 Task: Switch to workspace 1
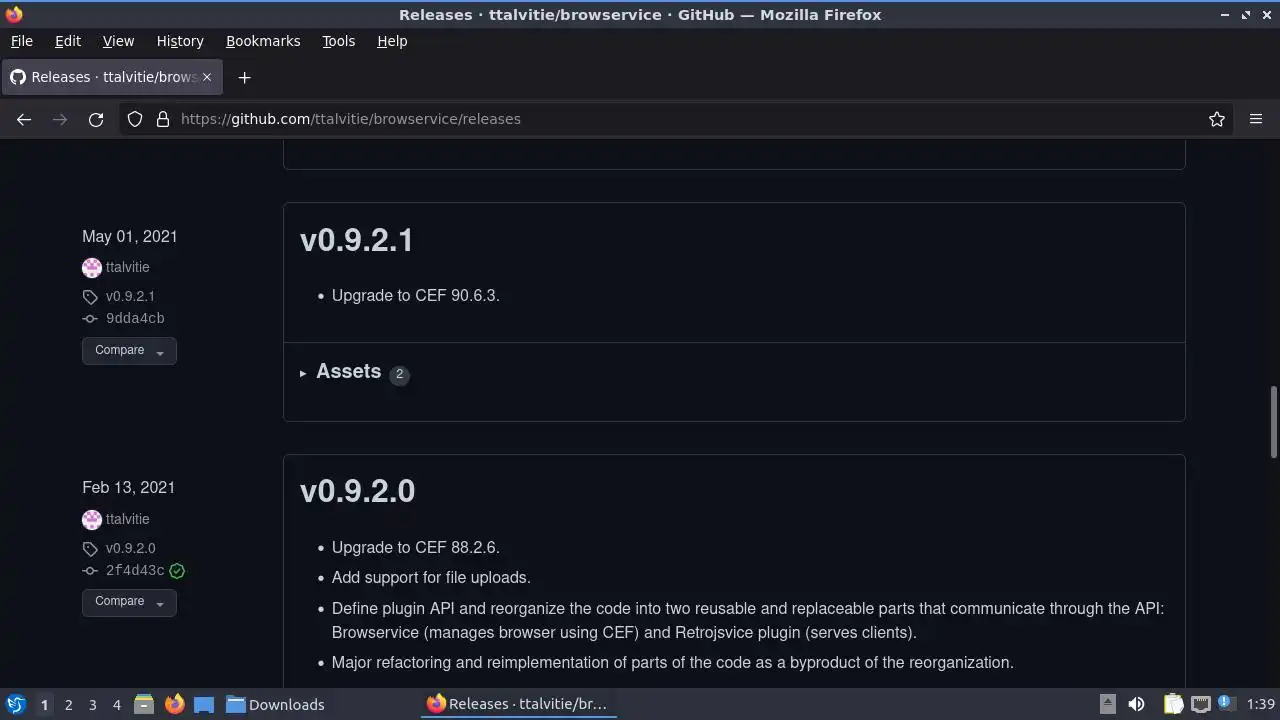point(44,704)
